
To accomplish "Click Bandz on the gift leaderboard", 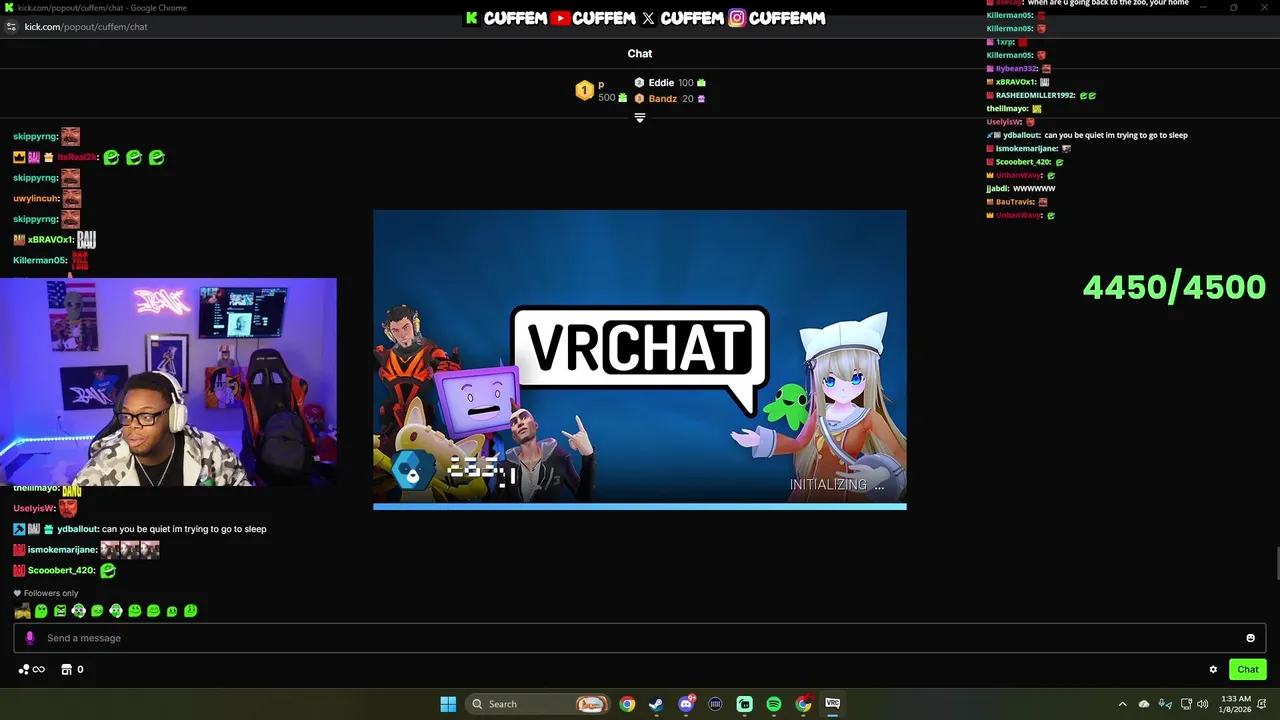I will coord(663,99).
